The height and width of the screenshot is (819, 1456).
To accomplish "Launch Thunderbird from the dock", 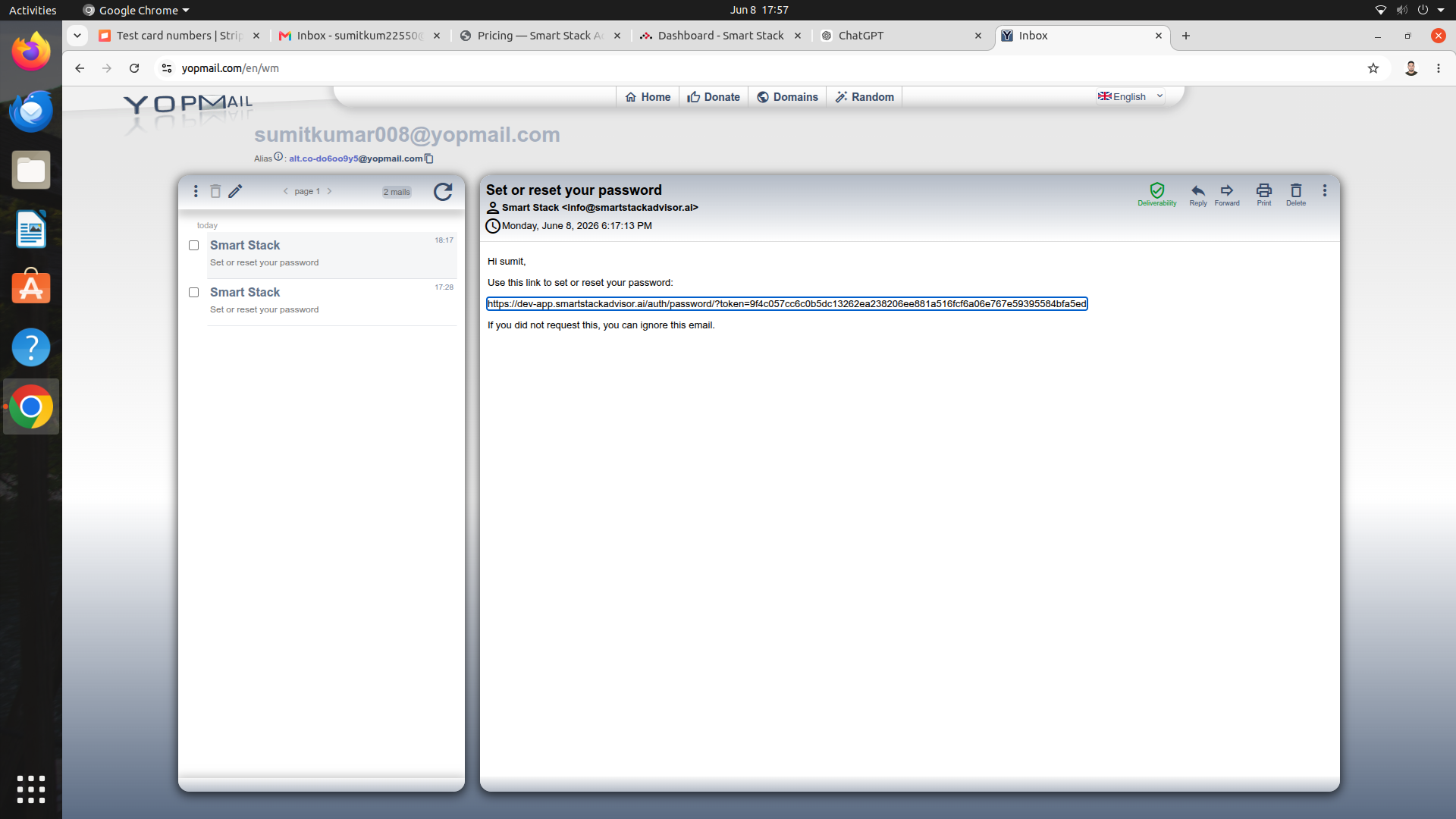I will tap(31, 111).
